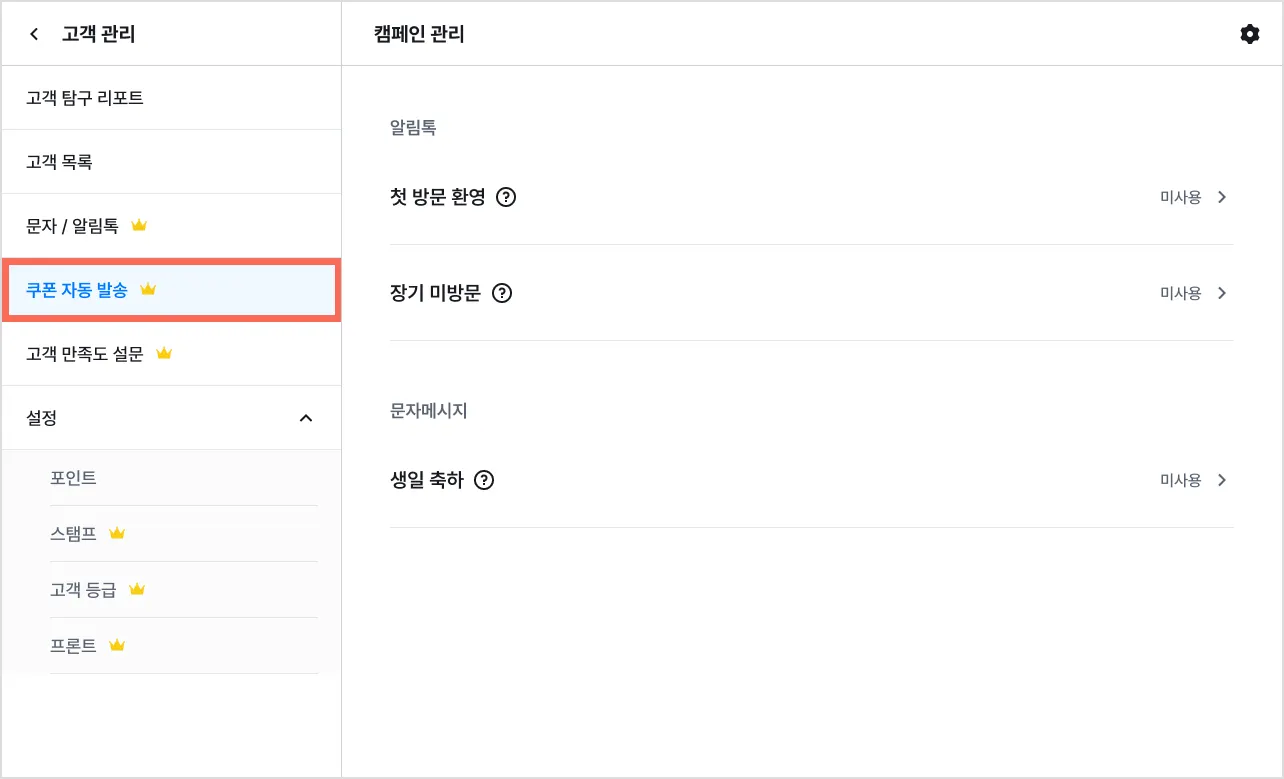Viewport: 1284px width, 779px height.
Task: Open 첫 방문 환영 미사용 arrow
Action: 1221,197
